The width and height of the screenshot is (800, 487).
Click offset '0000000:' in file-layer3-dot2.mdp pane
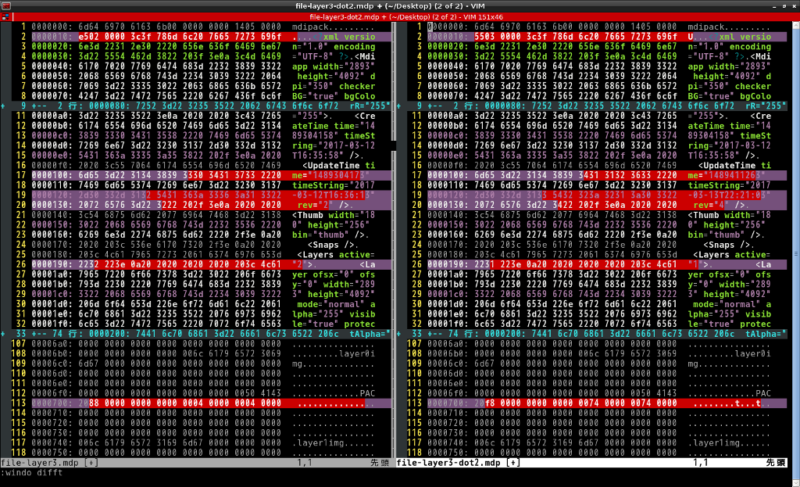[x=448, y=27]
